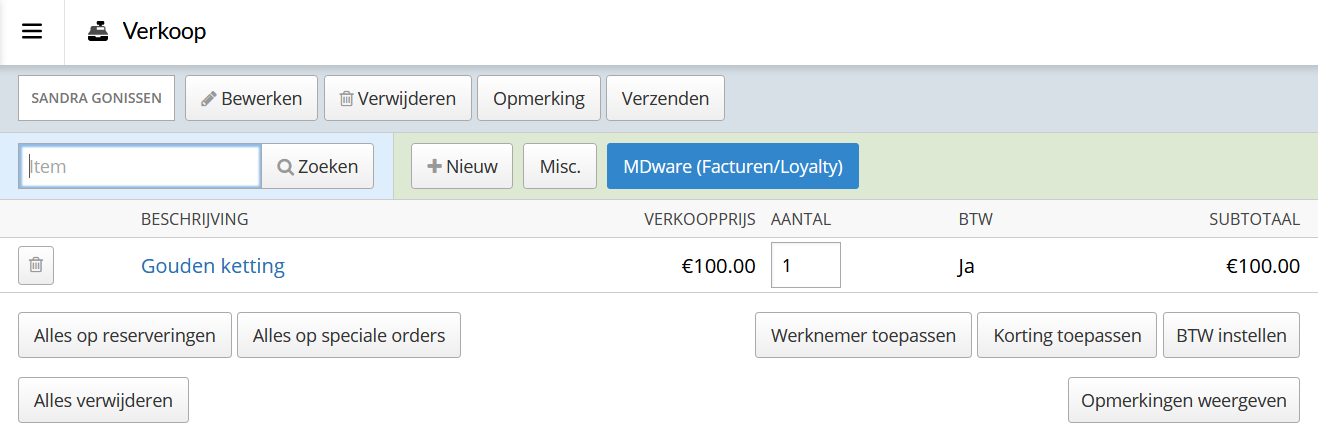Select Alles op speciale orders
The width and height of the screenshot is (1318, 440).
click(x=349, y=335)
